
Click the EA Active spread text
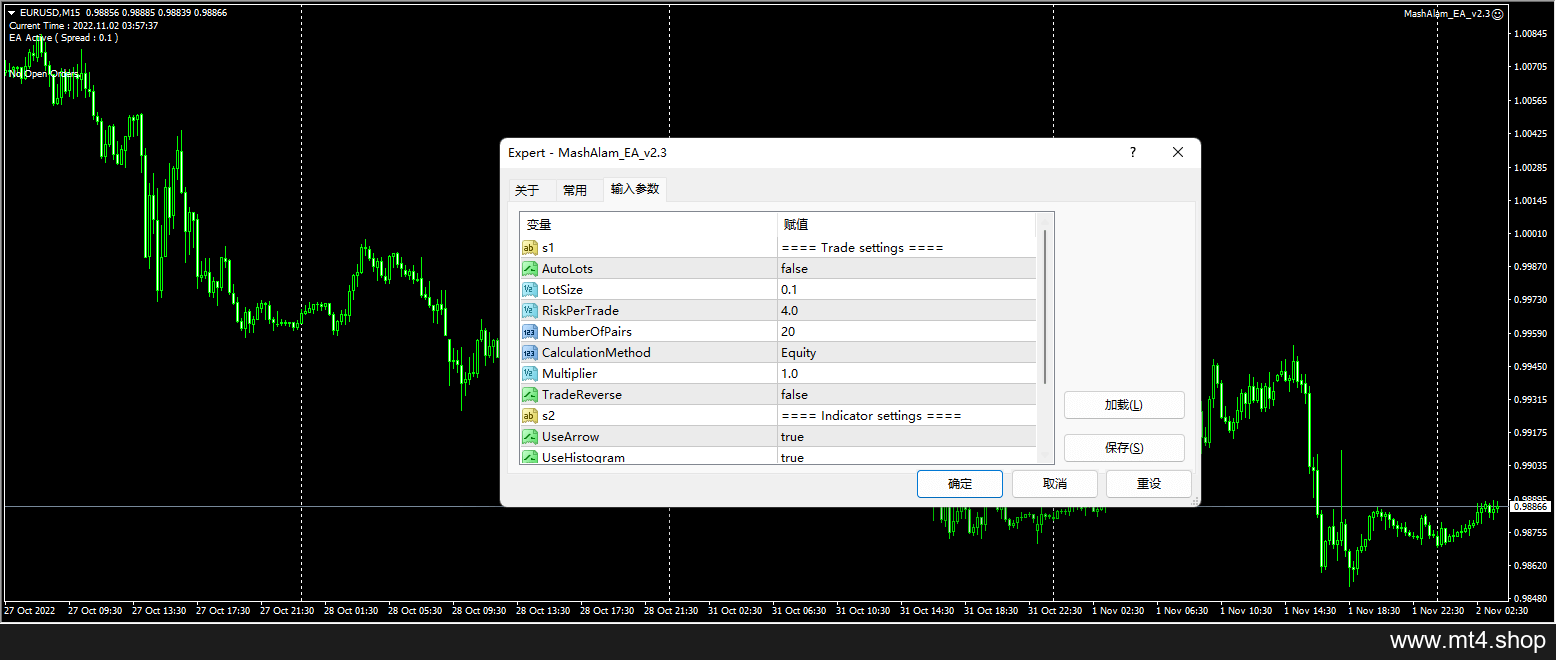pos(63,38)
